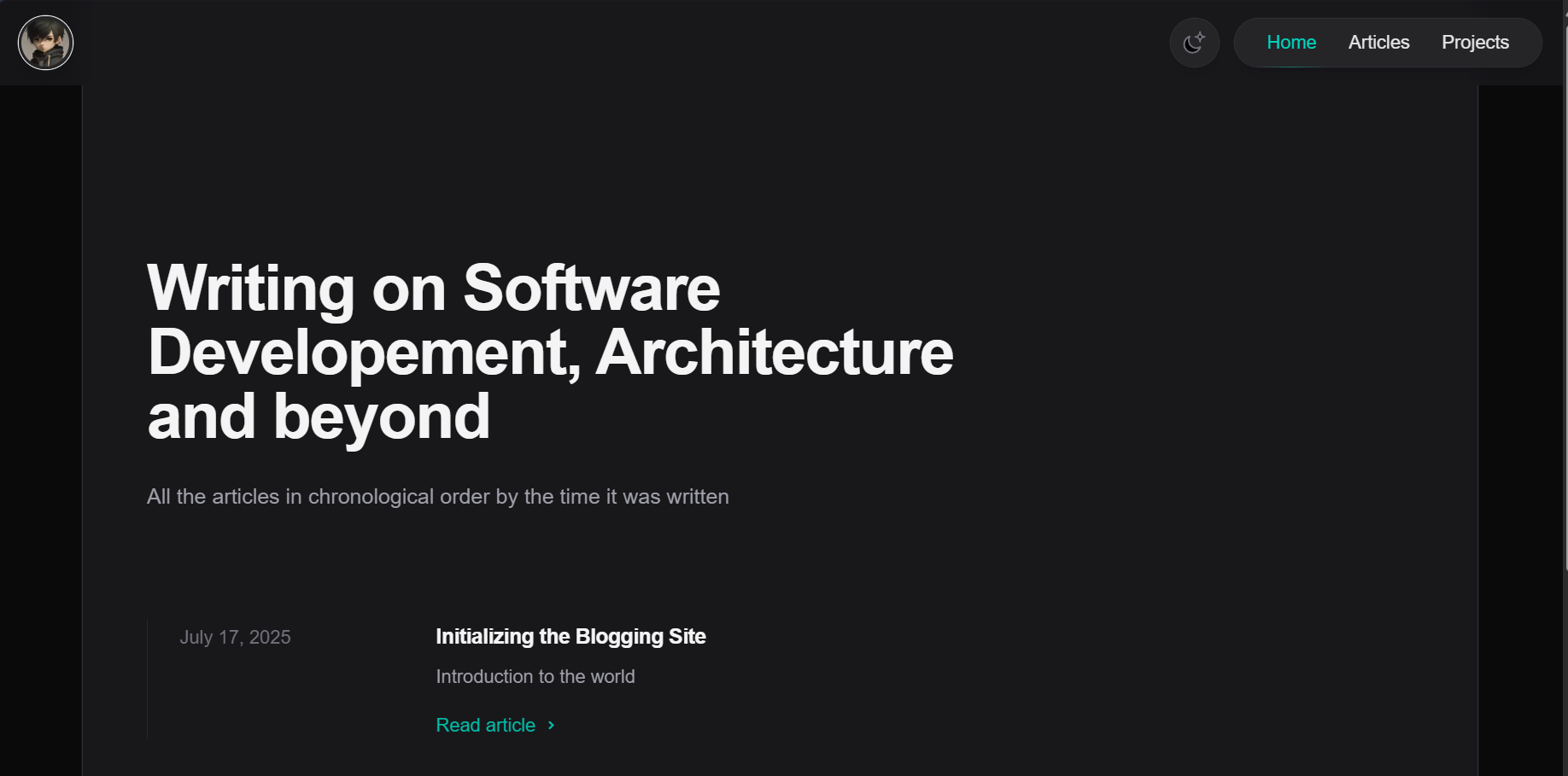Navigate to the Projects section
1568x776 pixels.
coord(1475,43)
